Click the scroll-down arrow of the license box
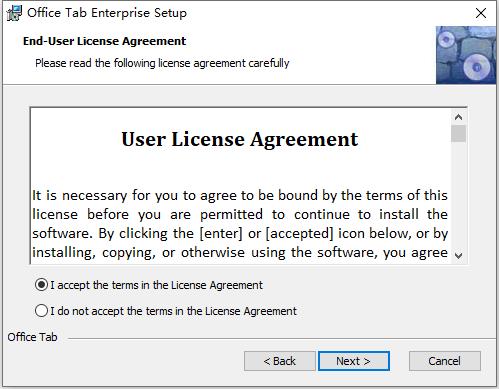Image resolution: width=499 pixels, height=389 pixels. [x=458, y=256]
